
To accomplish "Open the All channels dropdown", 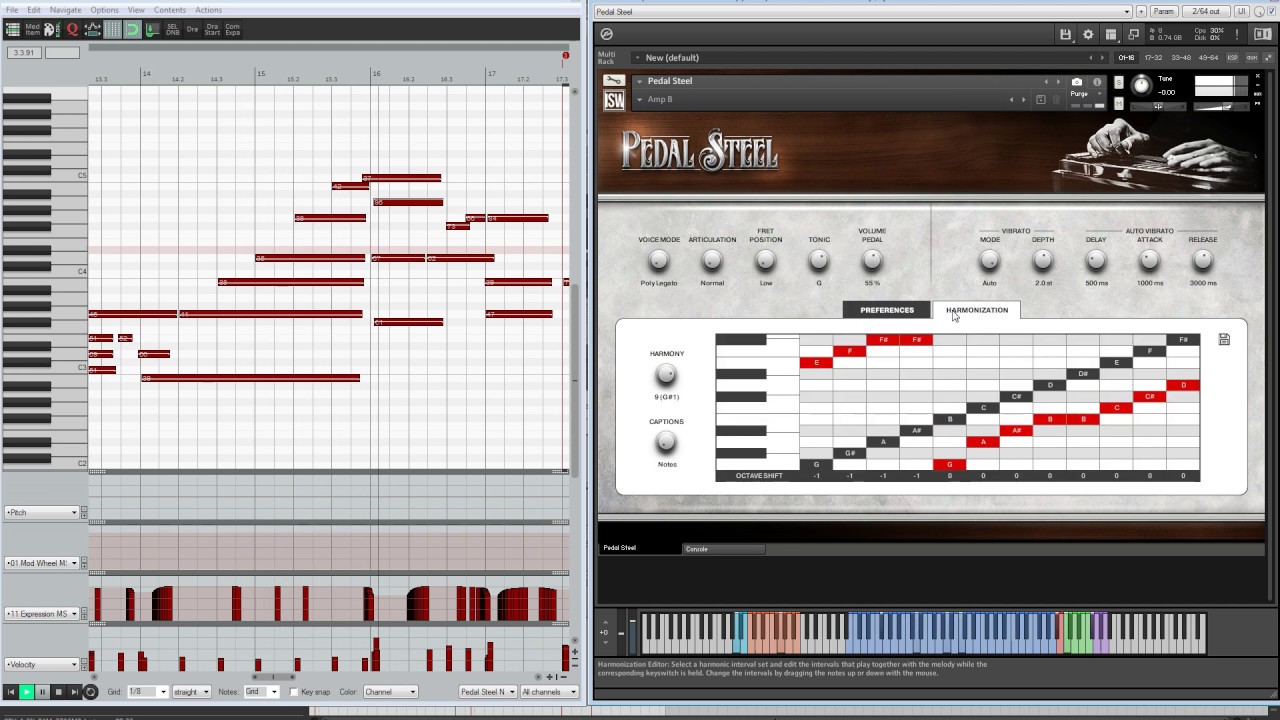I will (x=549, y=692).
